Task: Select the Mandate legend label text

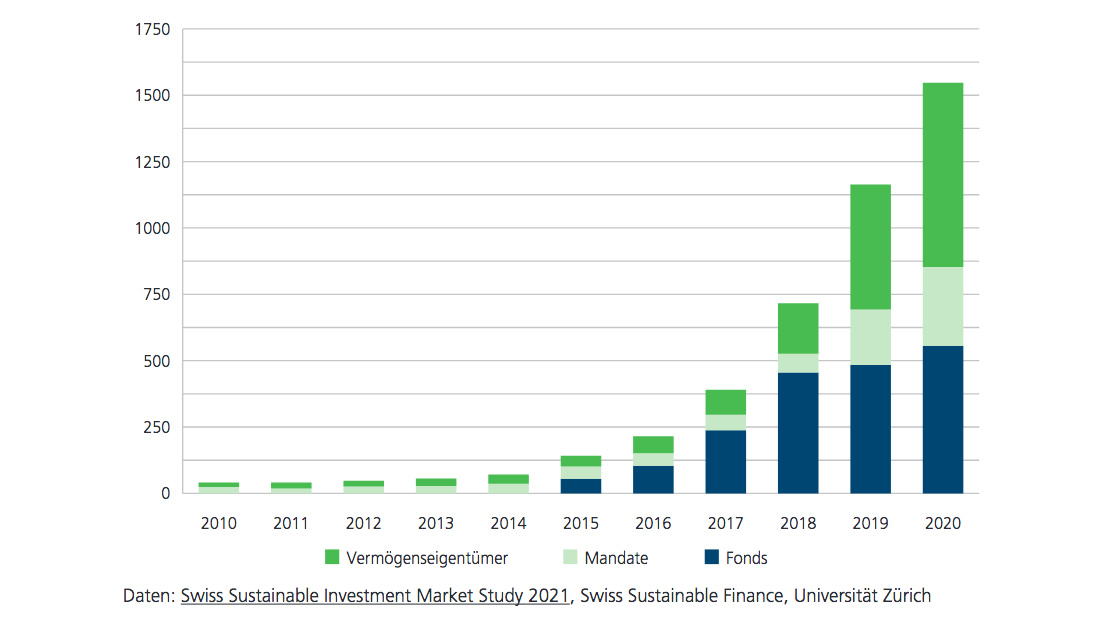Action: [617, 558]
